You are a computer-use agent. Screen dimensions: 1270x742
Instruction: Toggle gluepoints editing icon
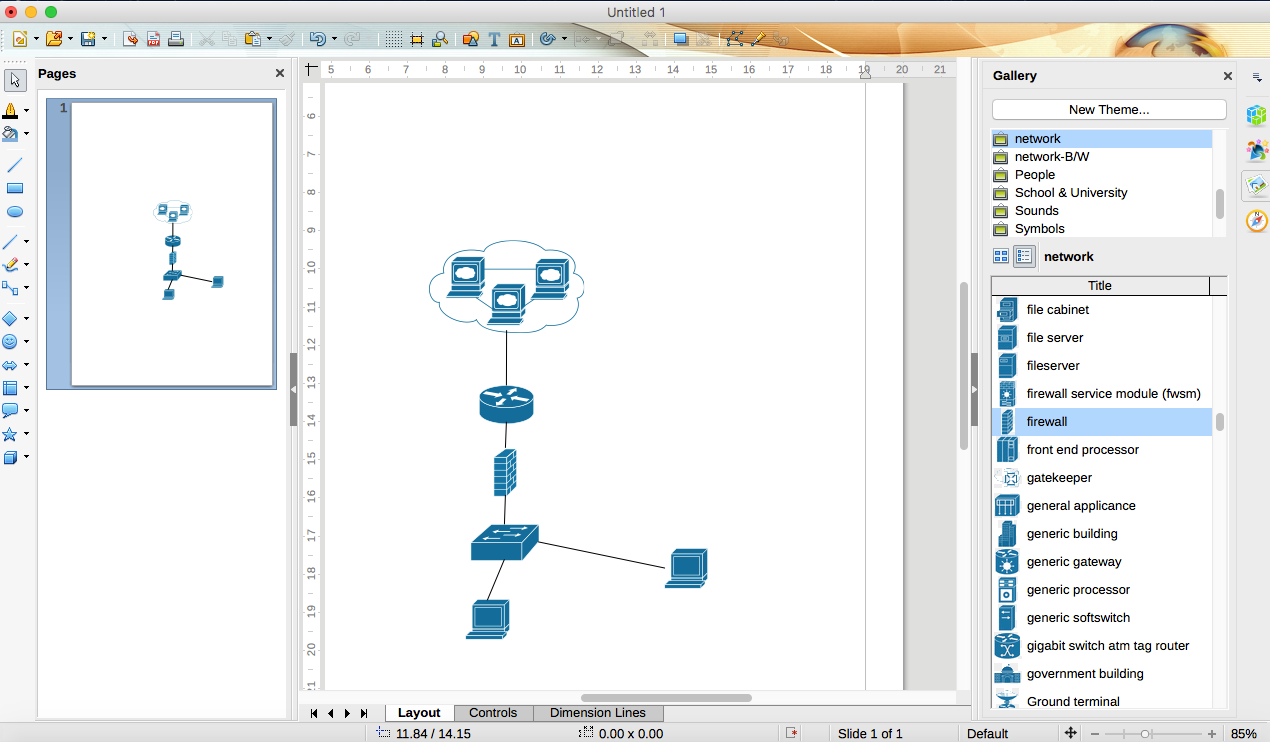758,39
